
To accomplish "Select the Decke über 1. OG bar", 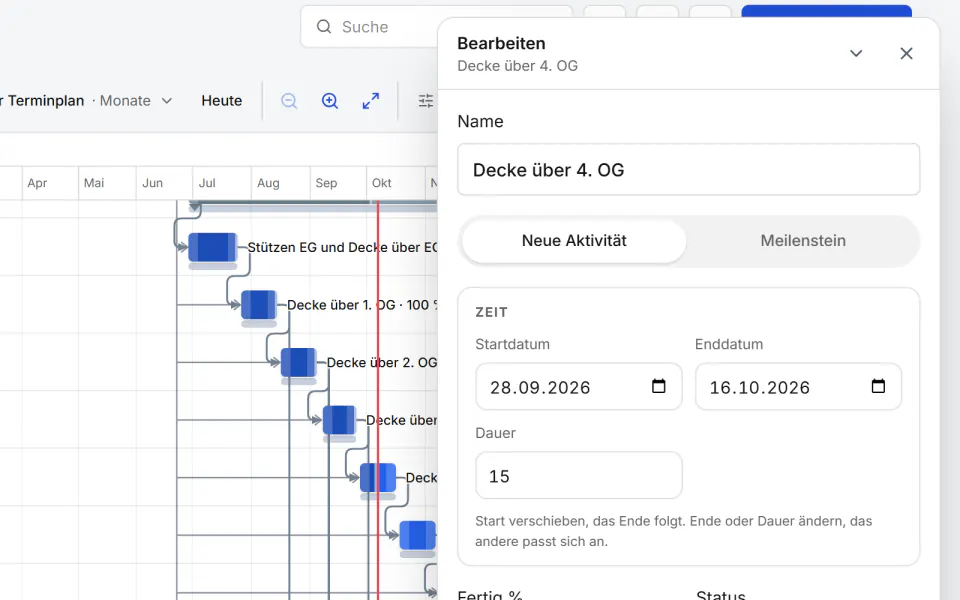I will coord(259,305).
